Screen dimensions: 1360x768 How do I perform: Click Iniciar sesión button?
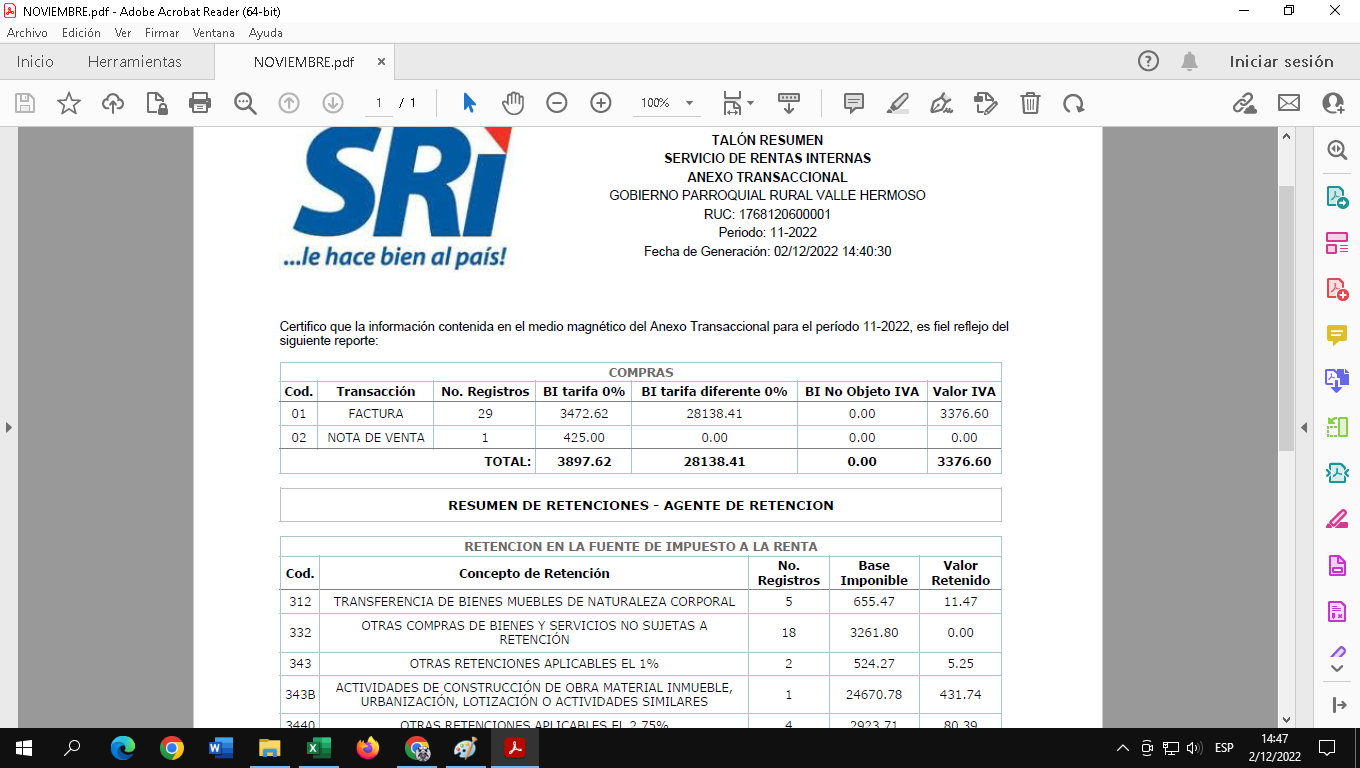[1281, 62]
